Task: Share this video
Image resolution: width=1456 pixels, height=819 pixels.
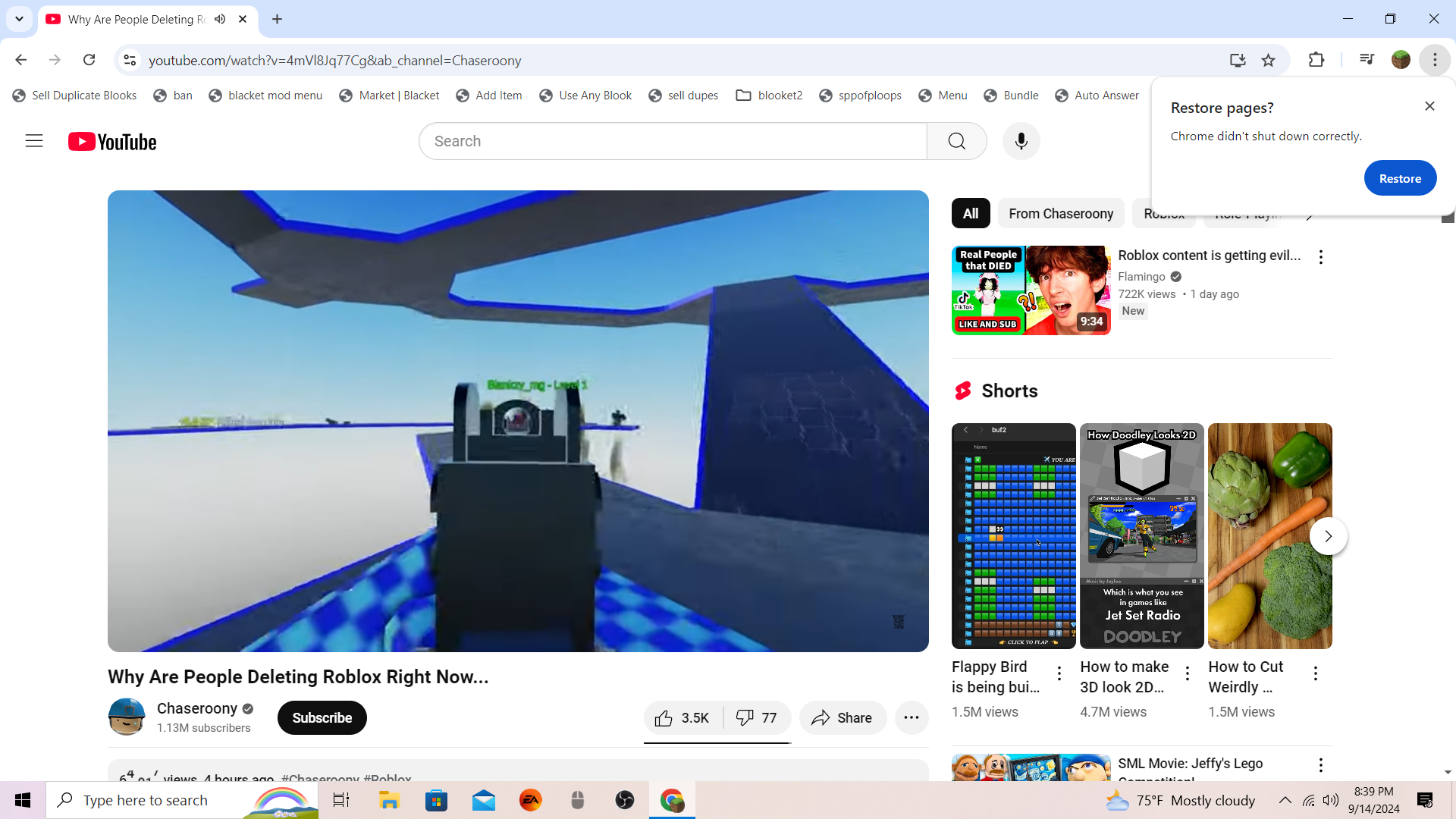Action: (842, 718)
